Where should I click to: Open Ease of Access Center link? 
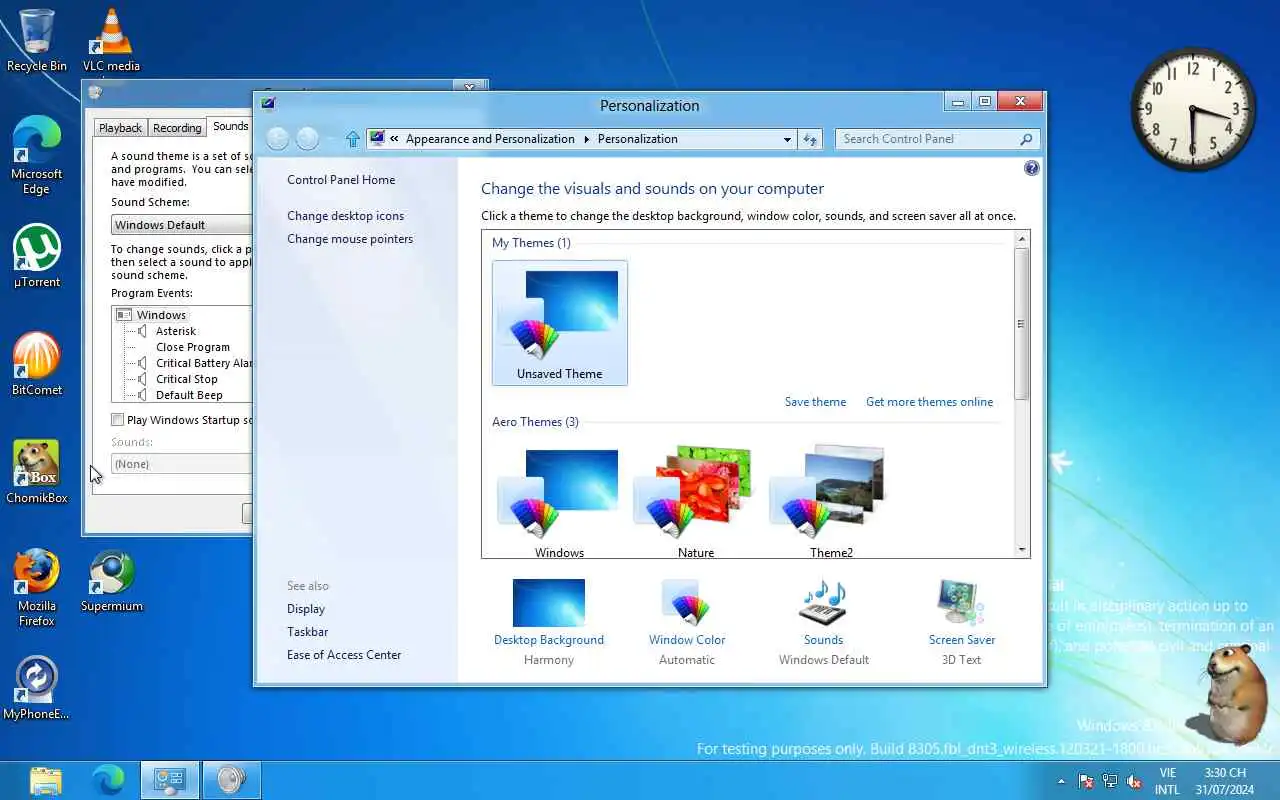tap(344, 655)
